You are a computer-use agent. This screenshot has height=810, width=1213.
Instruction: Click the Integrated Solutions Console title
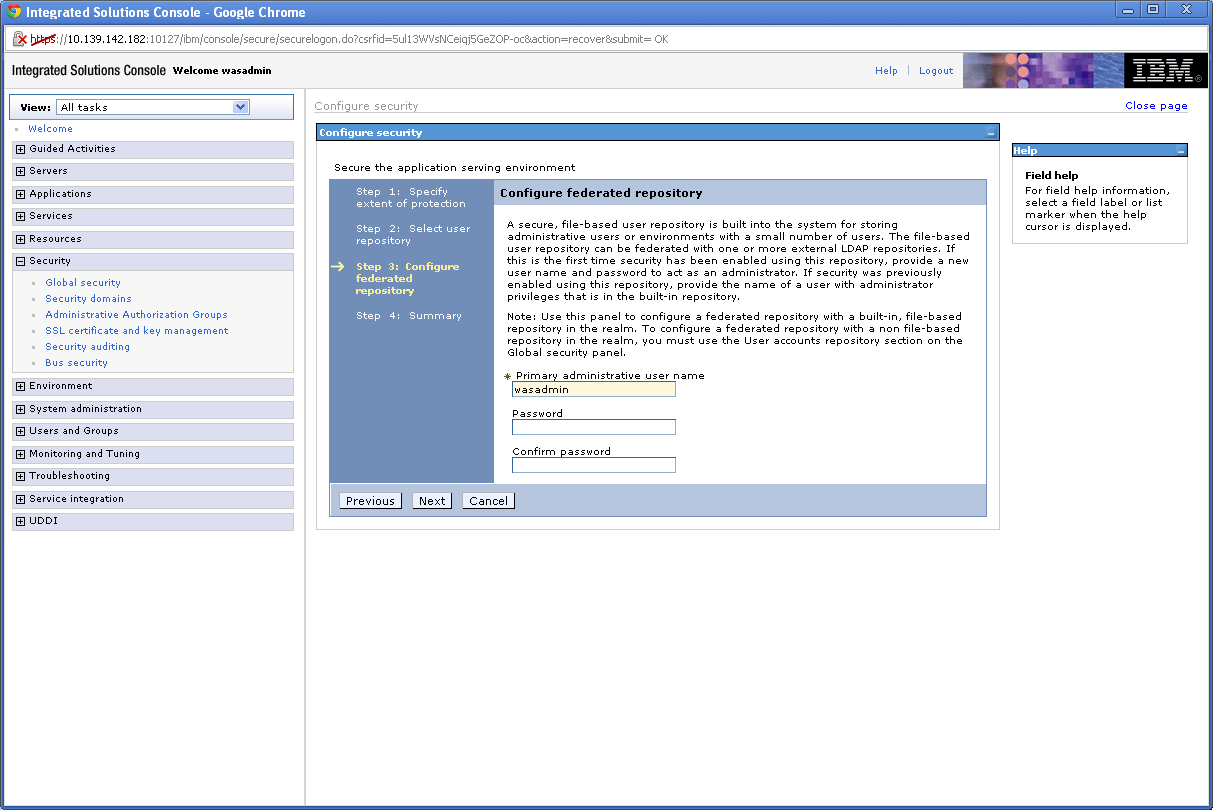point(88,71)
